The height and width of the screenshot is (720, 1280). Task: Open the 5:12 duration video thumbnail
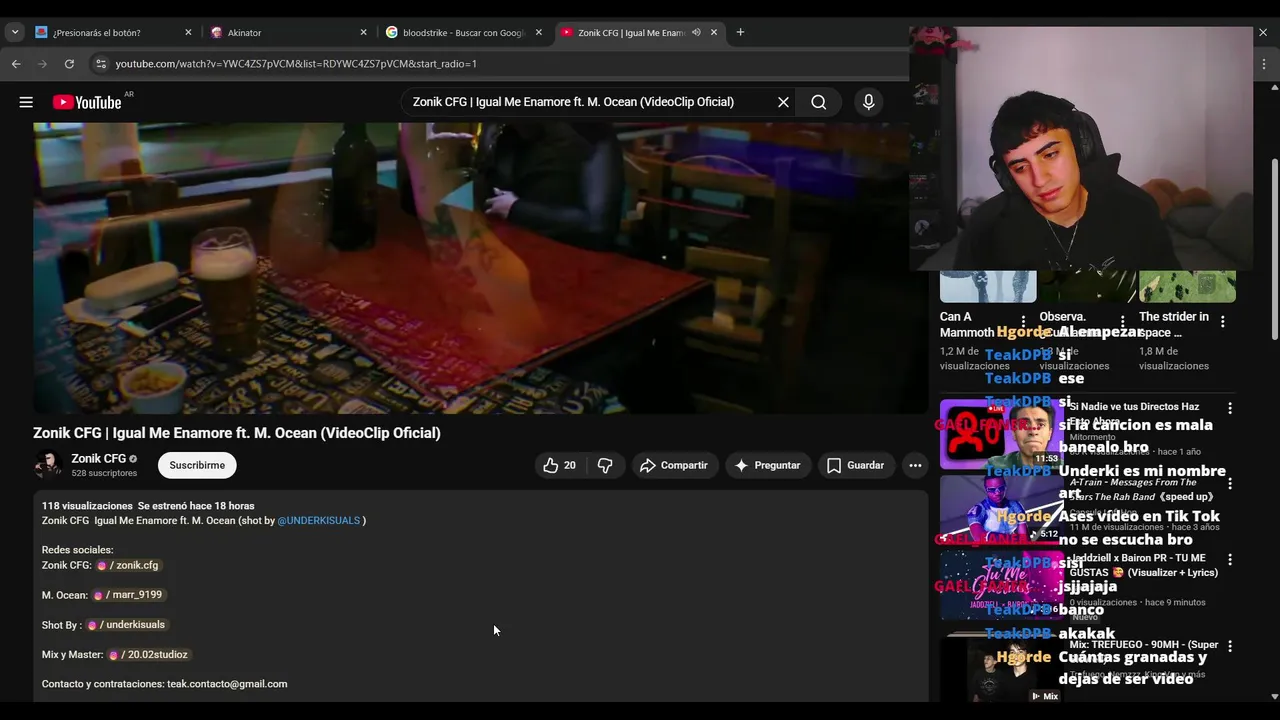[x=1001, y=509]
